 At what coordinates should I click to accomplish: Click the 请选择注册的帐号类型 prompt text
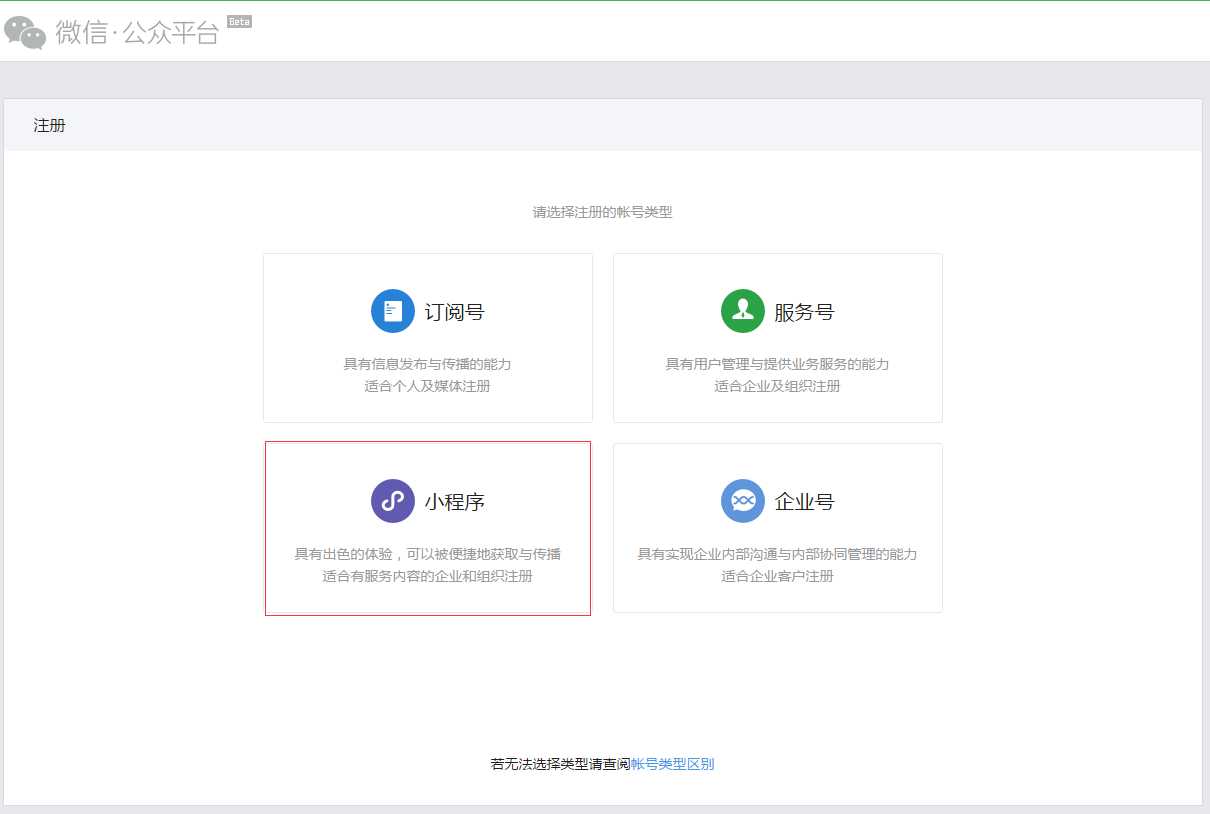[x=602, y=212]
